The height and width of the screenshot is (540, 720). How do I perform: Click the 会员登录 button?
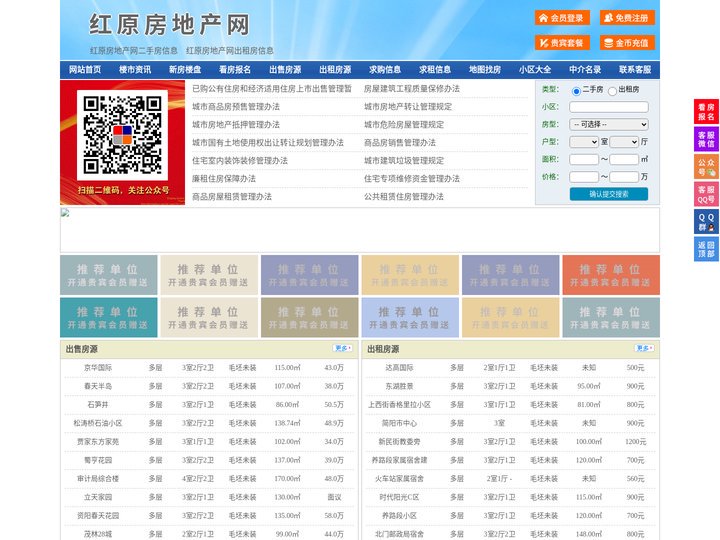tap(562, 18)
